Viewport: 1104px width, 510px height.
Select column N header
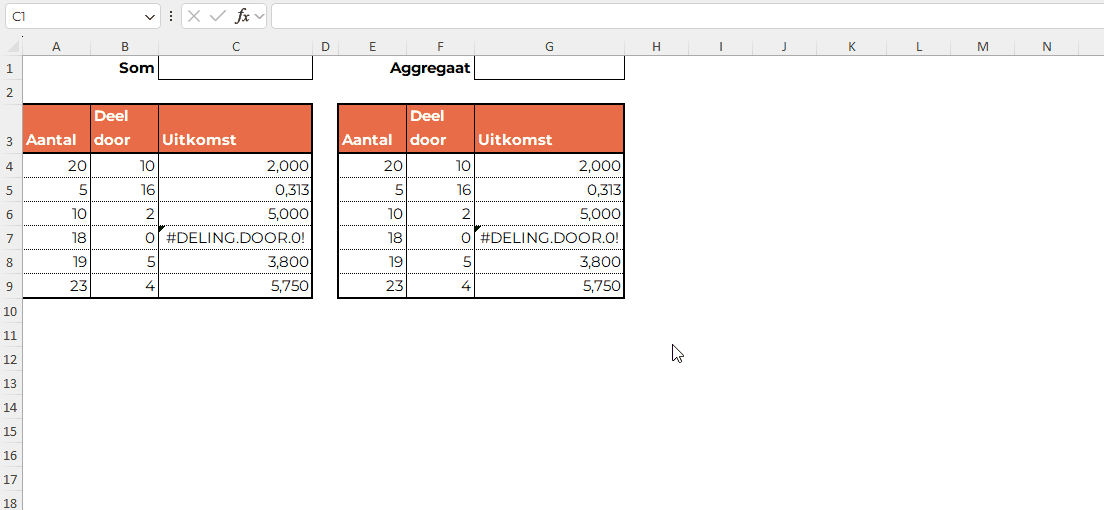pyautogui.click(x=1047, y=46)
